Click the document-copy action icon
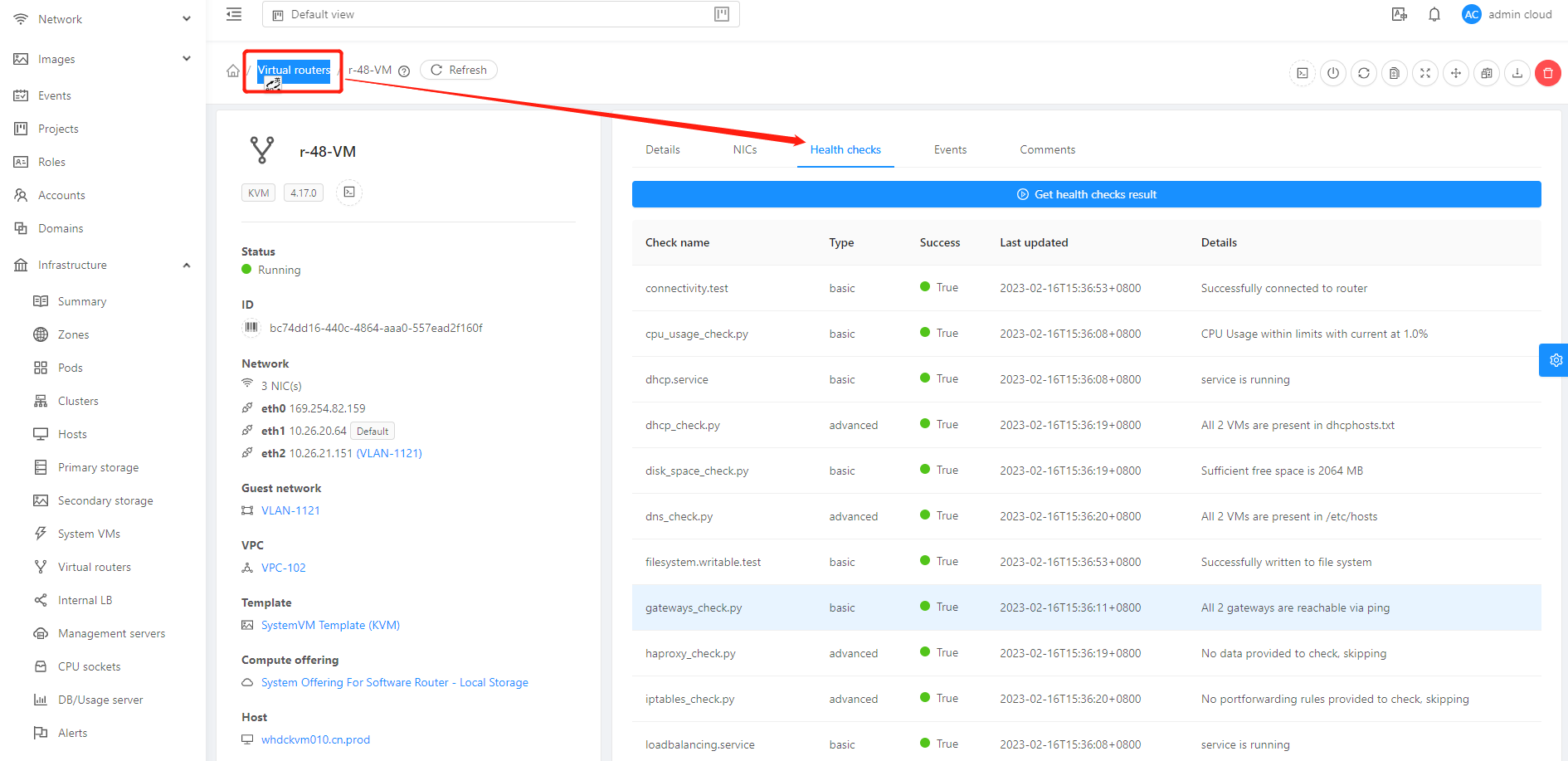This screenshot has width=1568, height=761. tap(1395, 73)
